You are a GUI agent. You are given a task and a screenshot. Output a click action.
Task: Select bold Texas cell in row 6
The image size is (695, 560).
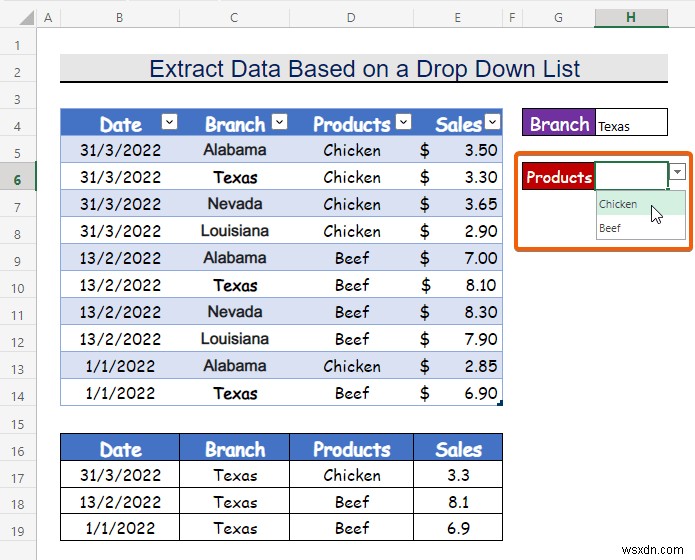click(x=234, y=176)
